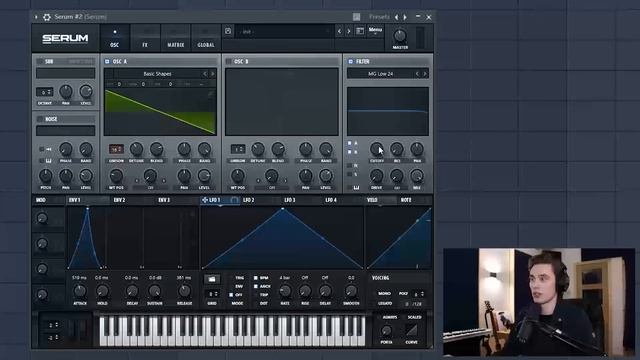Select previous filter type arrow
This screenshot has height=360, width=640.
coord(417,74)
